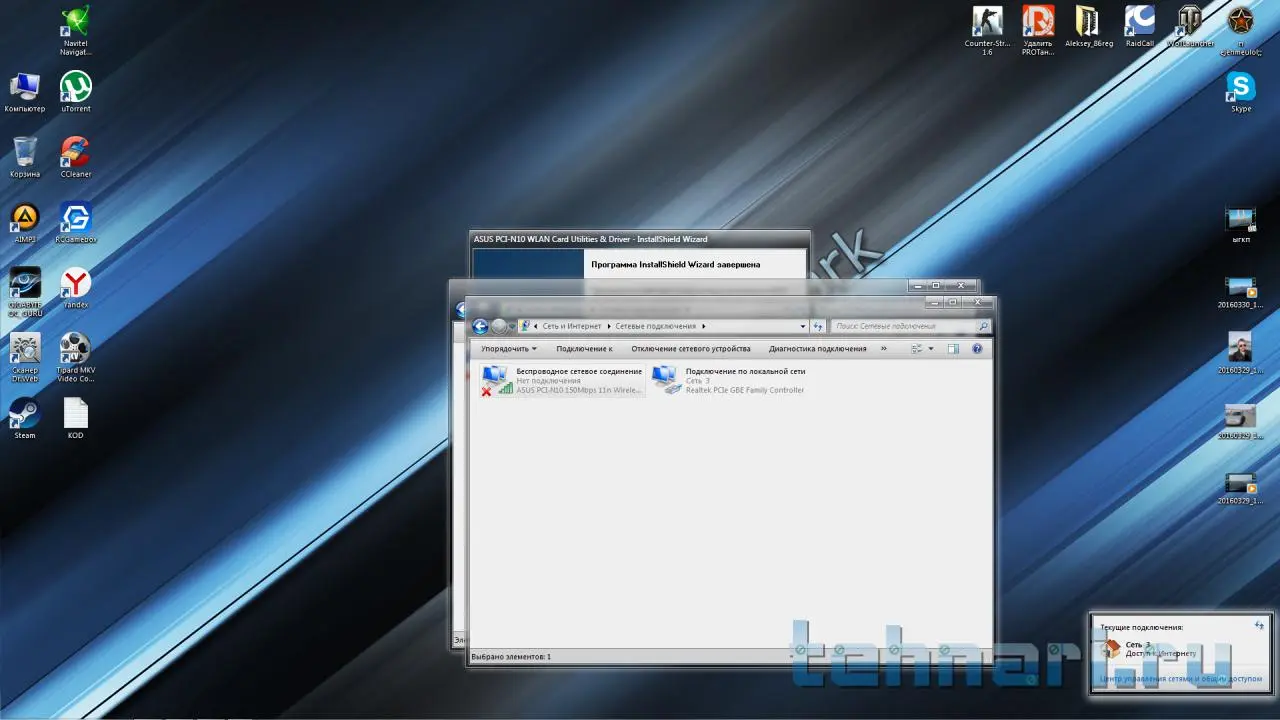Image resolution: width=1280 pixels, height=720 pixels.
Task: Select the WoTLauncher desktop shortcut
Action: click(x=1191, y=27)
